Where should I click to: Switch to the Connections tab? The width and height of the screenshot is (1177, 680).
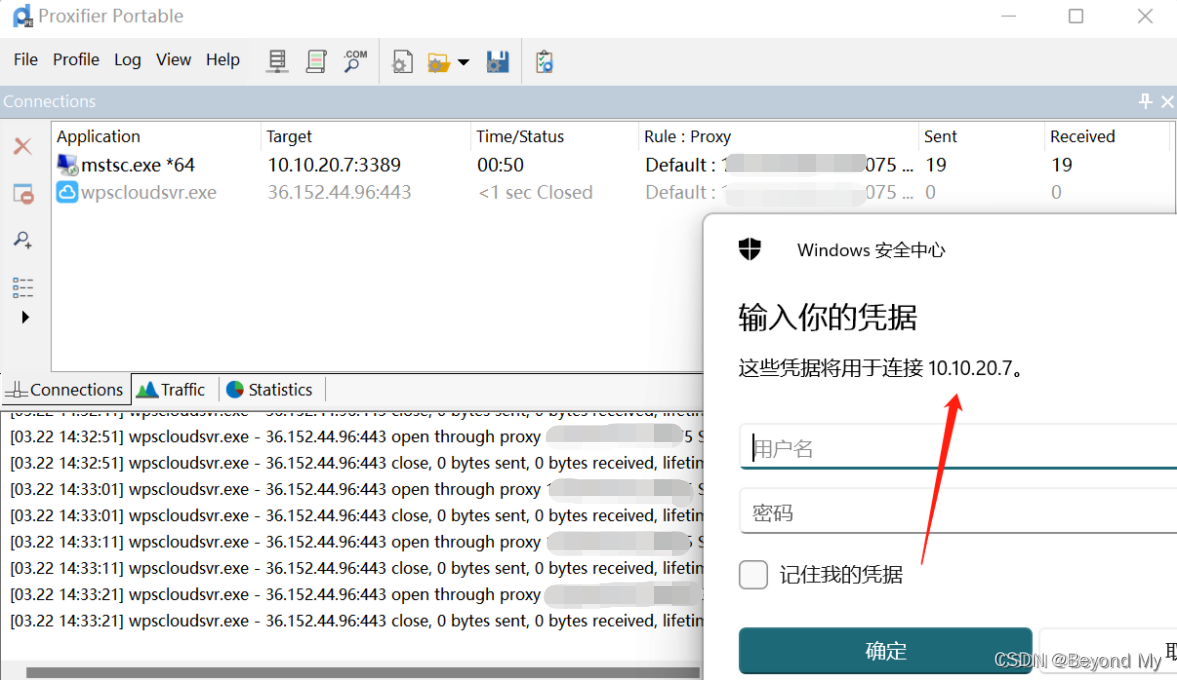[65, 390]
